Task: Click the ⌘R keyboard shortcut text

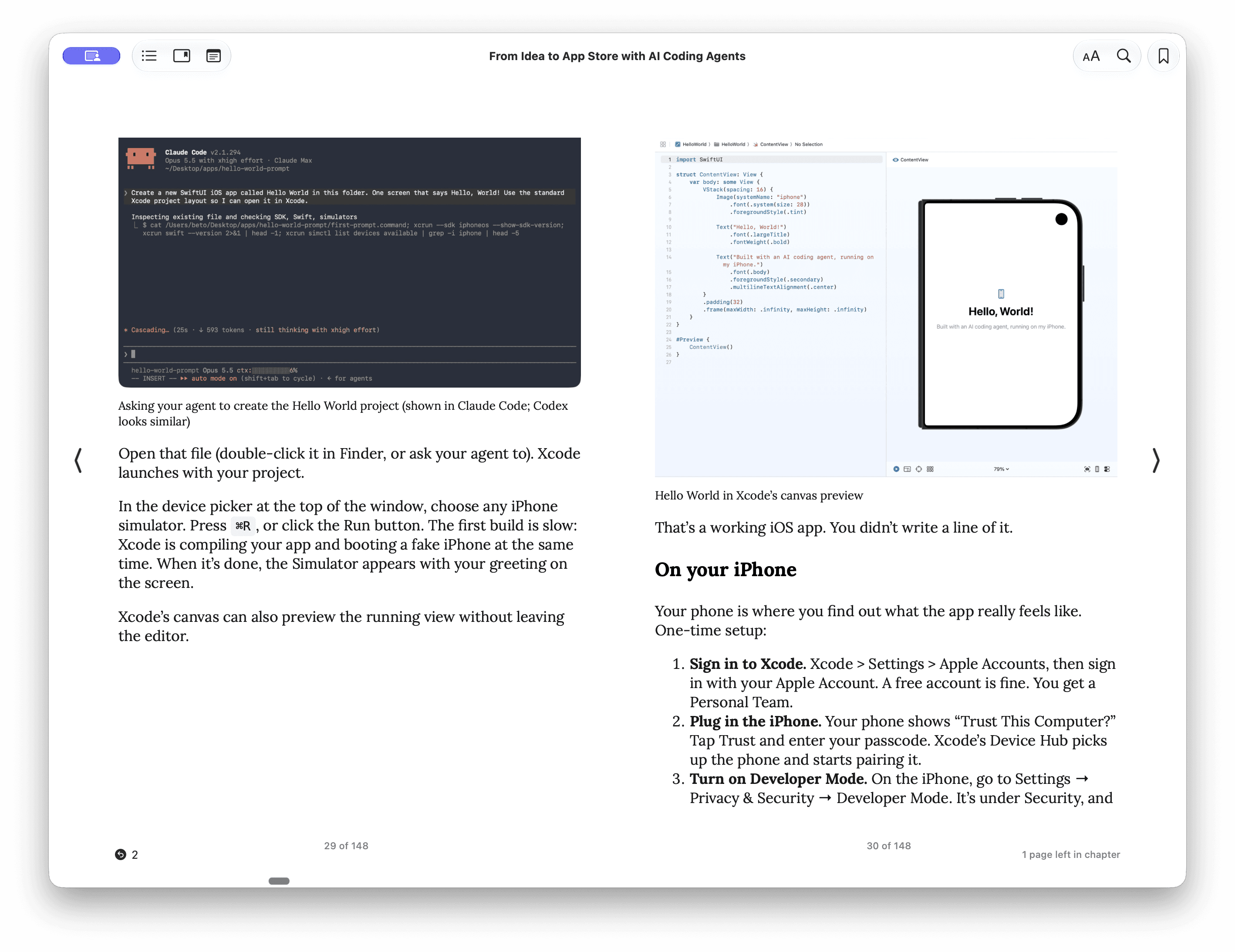Action: pos(243,526)
